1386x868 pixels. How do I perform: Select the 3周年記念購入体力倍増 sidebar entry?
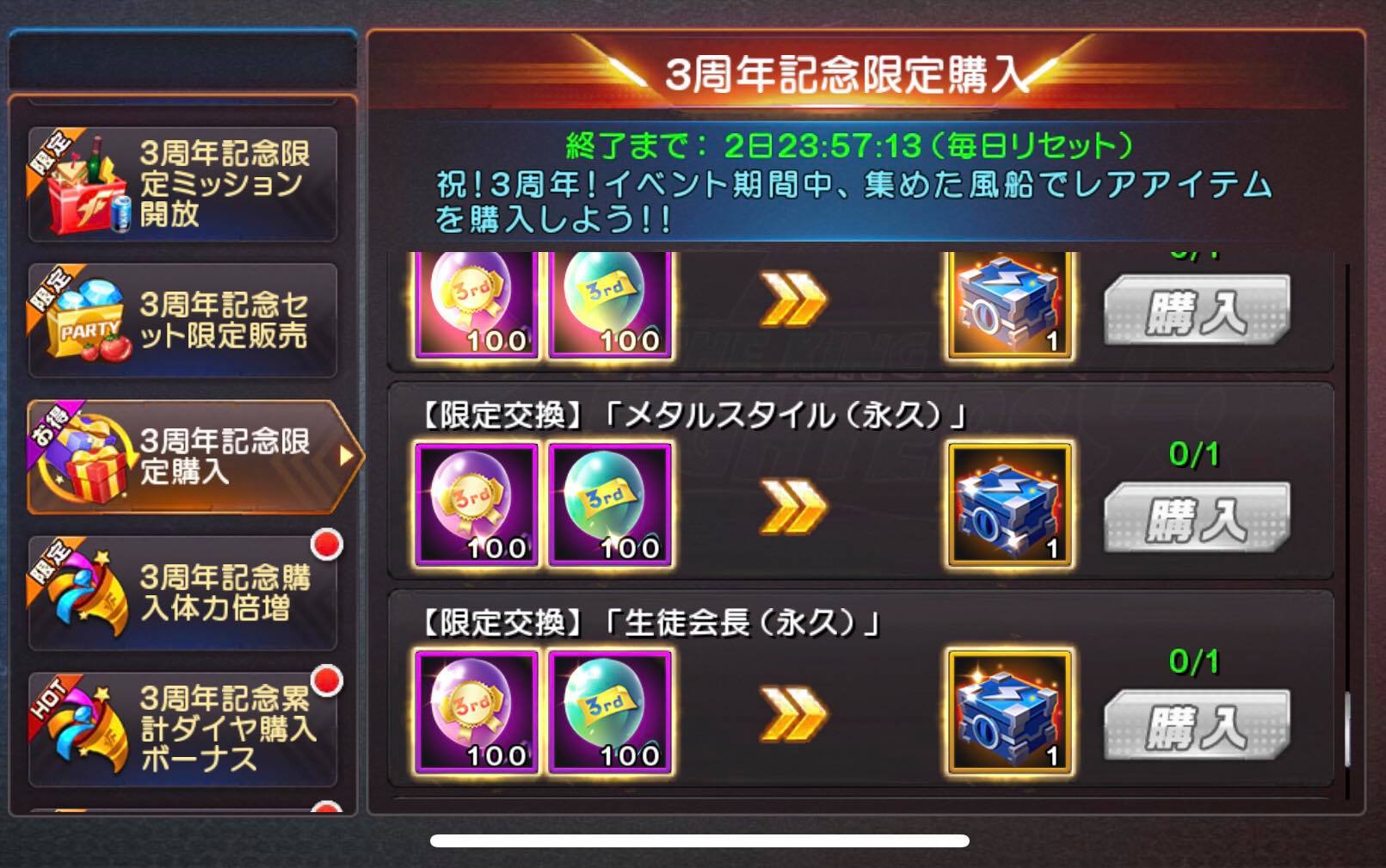[182, 593]
